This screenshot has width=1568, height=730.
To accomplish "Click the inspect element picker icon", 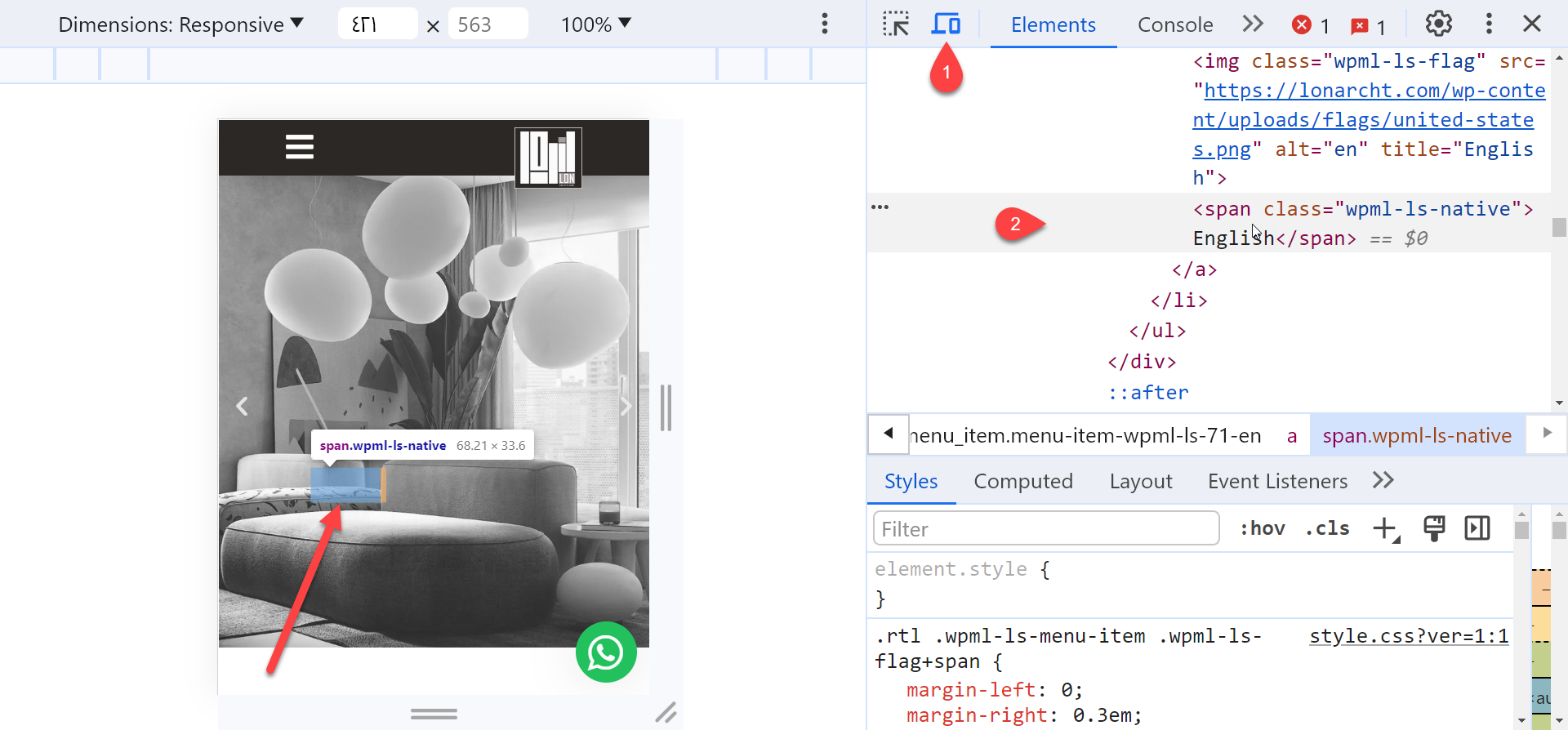I will click(896, 24).
